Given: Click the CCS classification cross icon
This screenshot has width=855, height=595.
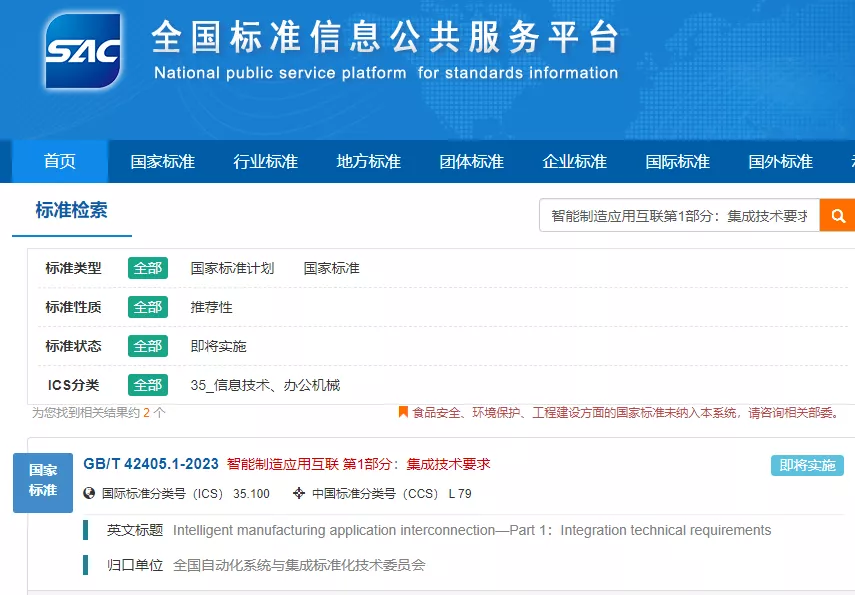Looking at the screenshot, I should 299,494.
